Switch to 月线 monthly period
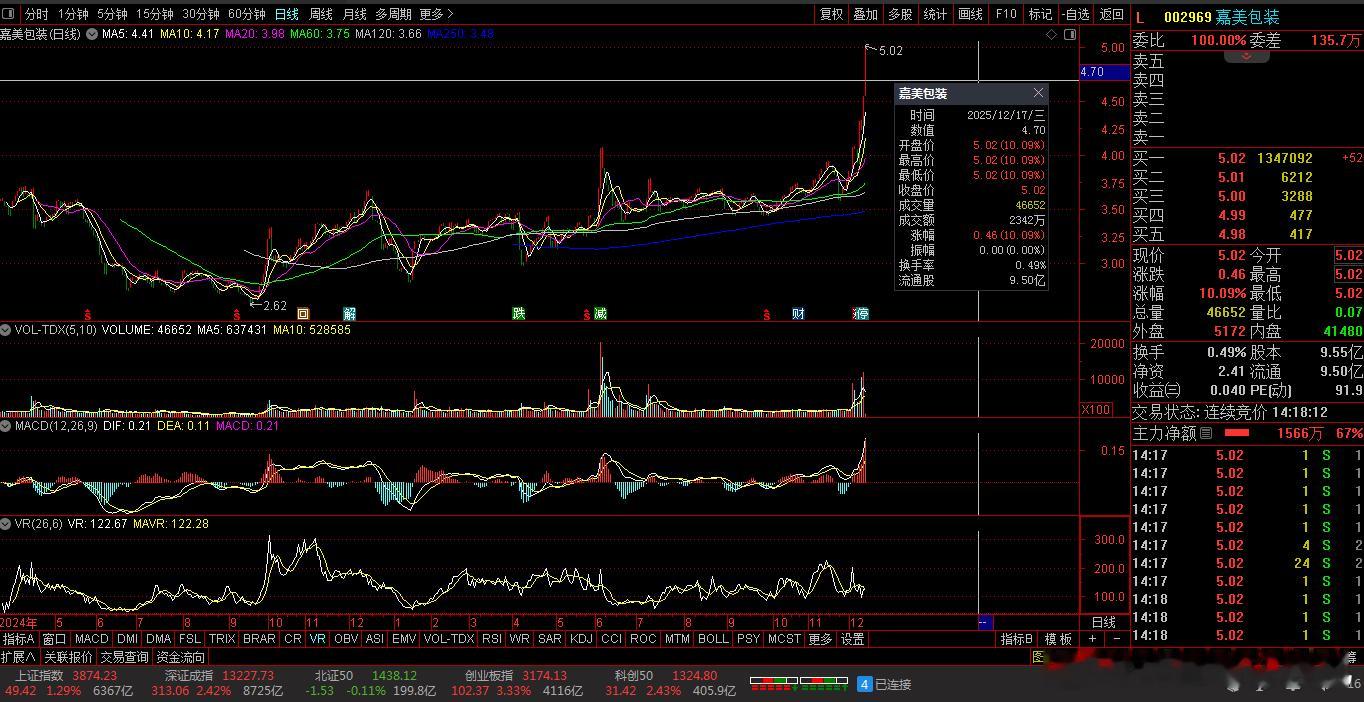 (x=355, y=14)
